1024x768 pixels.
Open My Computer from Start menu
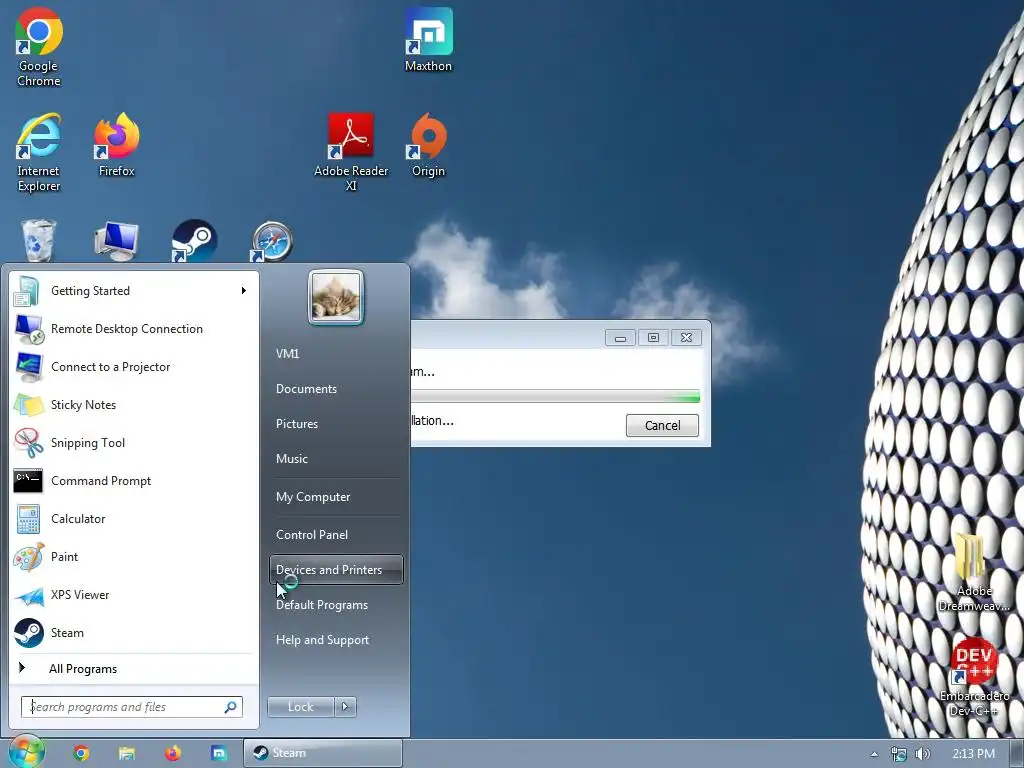coord(334,497)
